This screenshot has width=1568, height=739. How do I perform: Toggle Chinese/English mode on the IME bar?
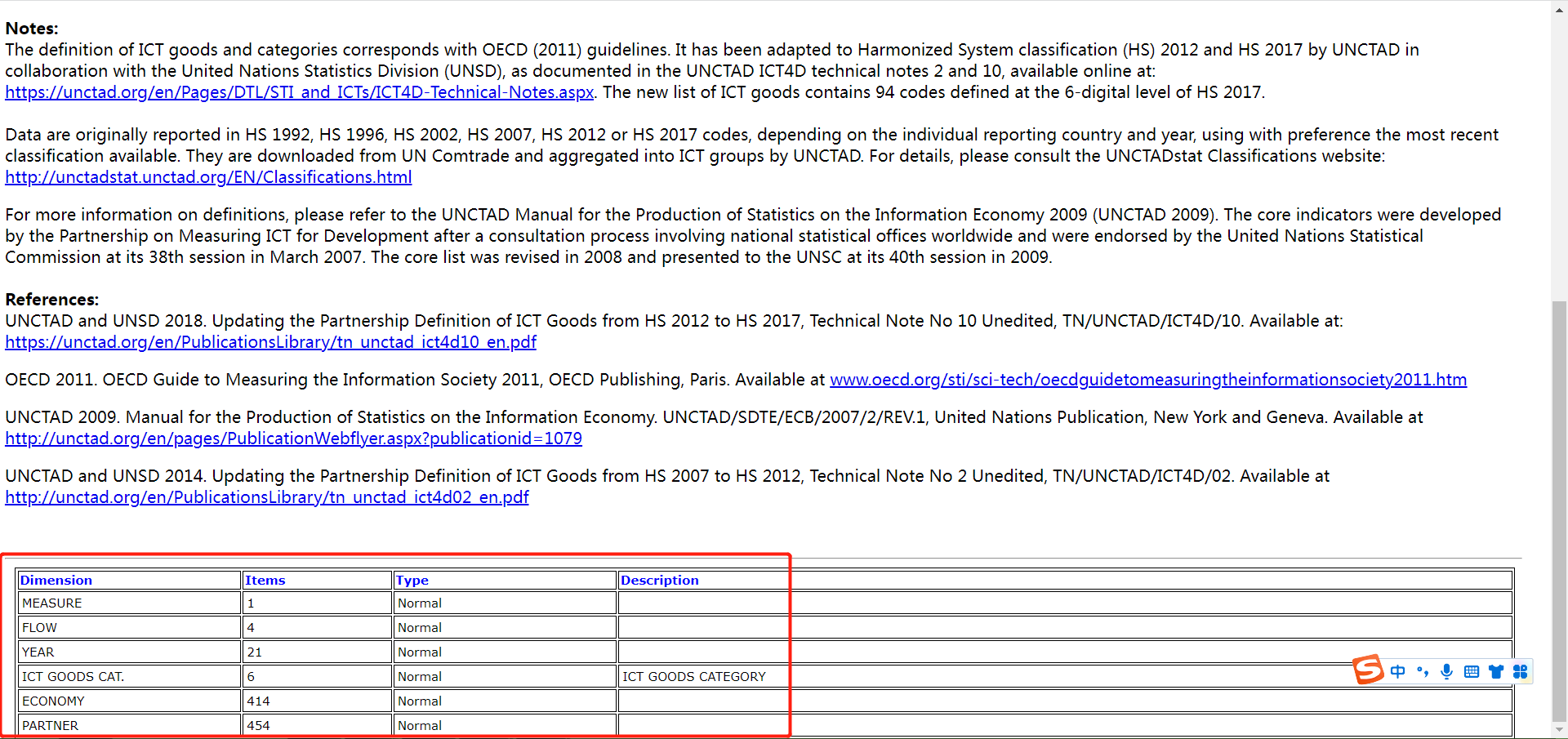click(x=1397, y=671)
